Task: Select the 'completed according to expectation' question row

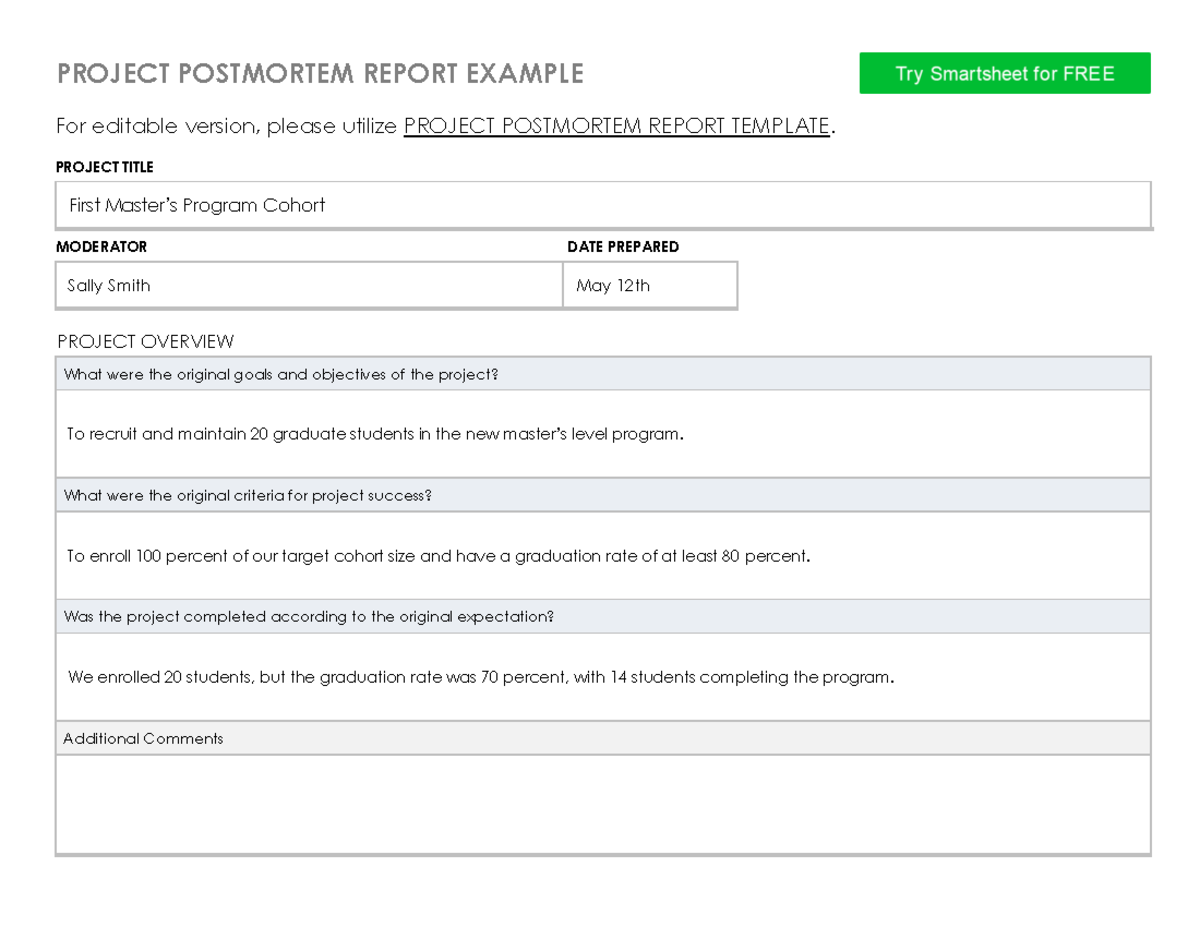Action: pyautogui.click(x=603, y=617)
